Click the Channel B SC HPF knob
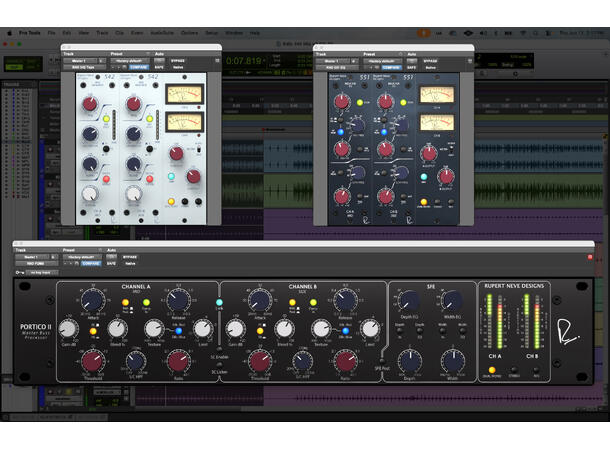This screenshot has height=450, width=610. tap(303, 361)
